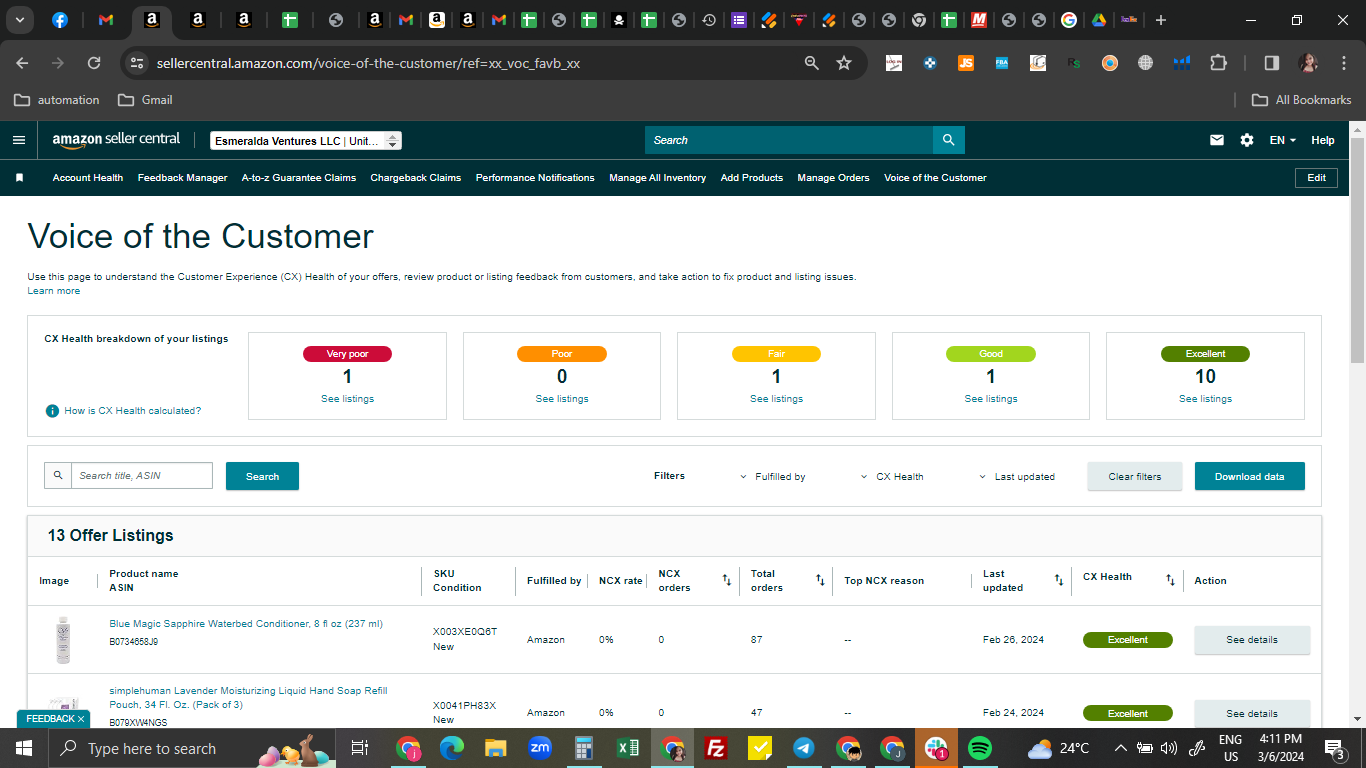Open the Esmeralda Ventures LLC account selector

[306, 141]
